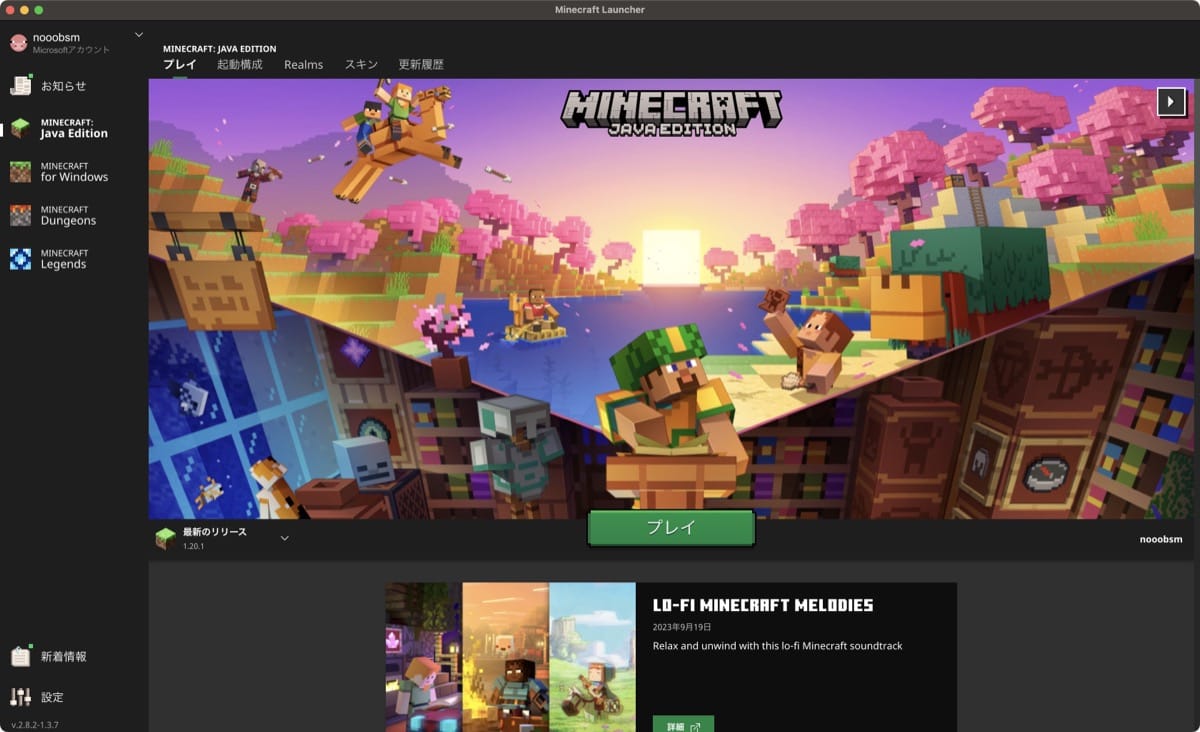
Task: Expand the 最新のリリース version chevron
Action: (x=284, y=538)
